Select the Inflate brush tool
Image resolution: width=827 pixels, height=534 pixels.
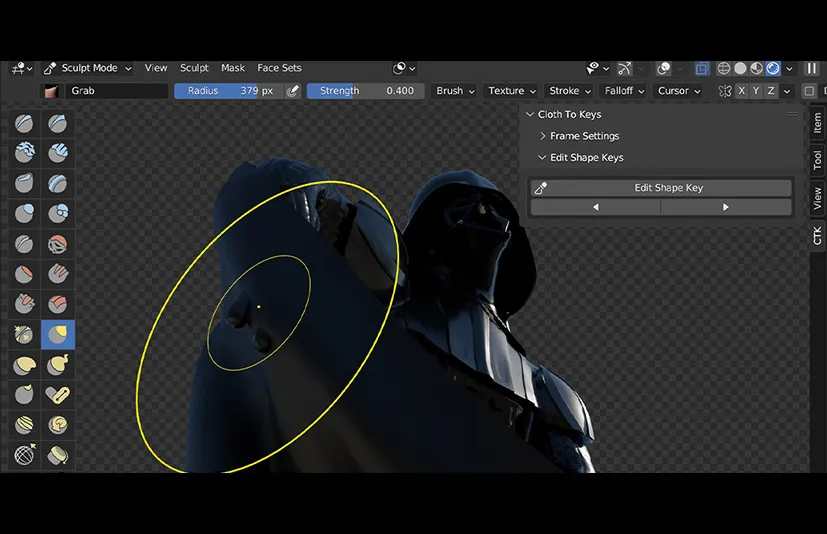point(24,213)
